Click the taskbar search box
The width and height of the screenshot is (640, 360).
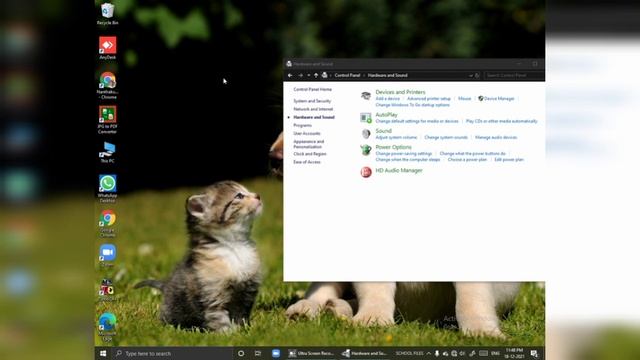pos(172,353)
